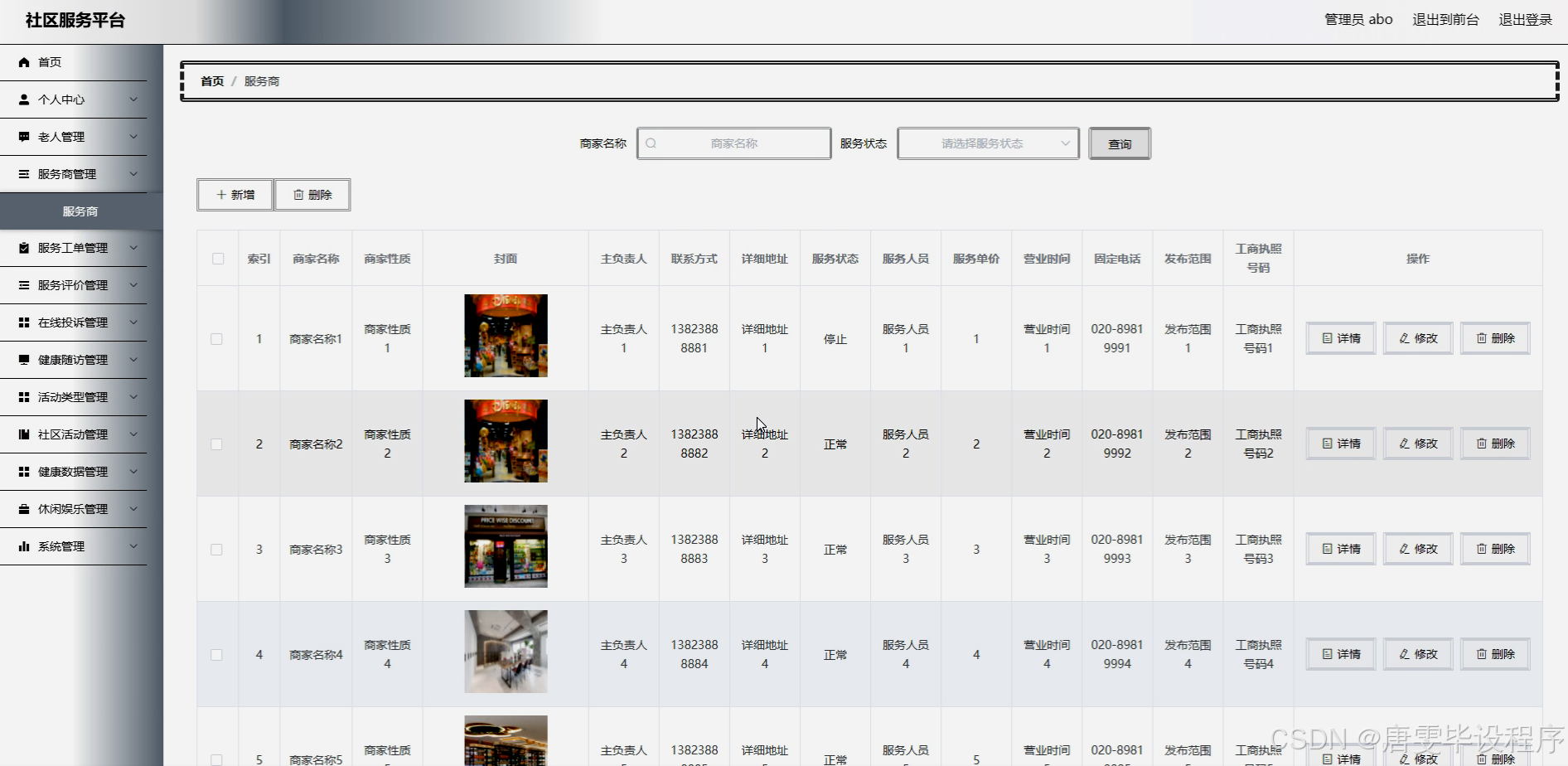Click the grid icon beside 在线投诉管理
Viewport: 1568px width, 766px height.
(24, 322)
